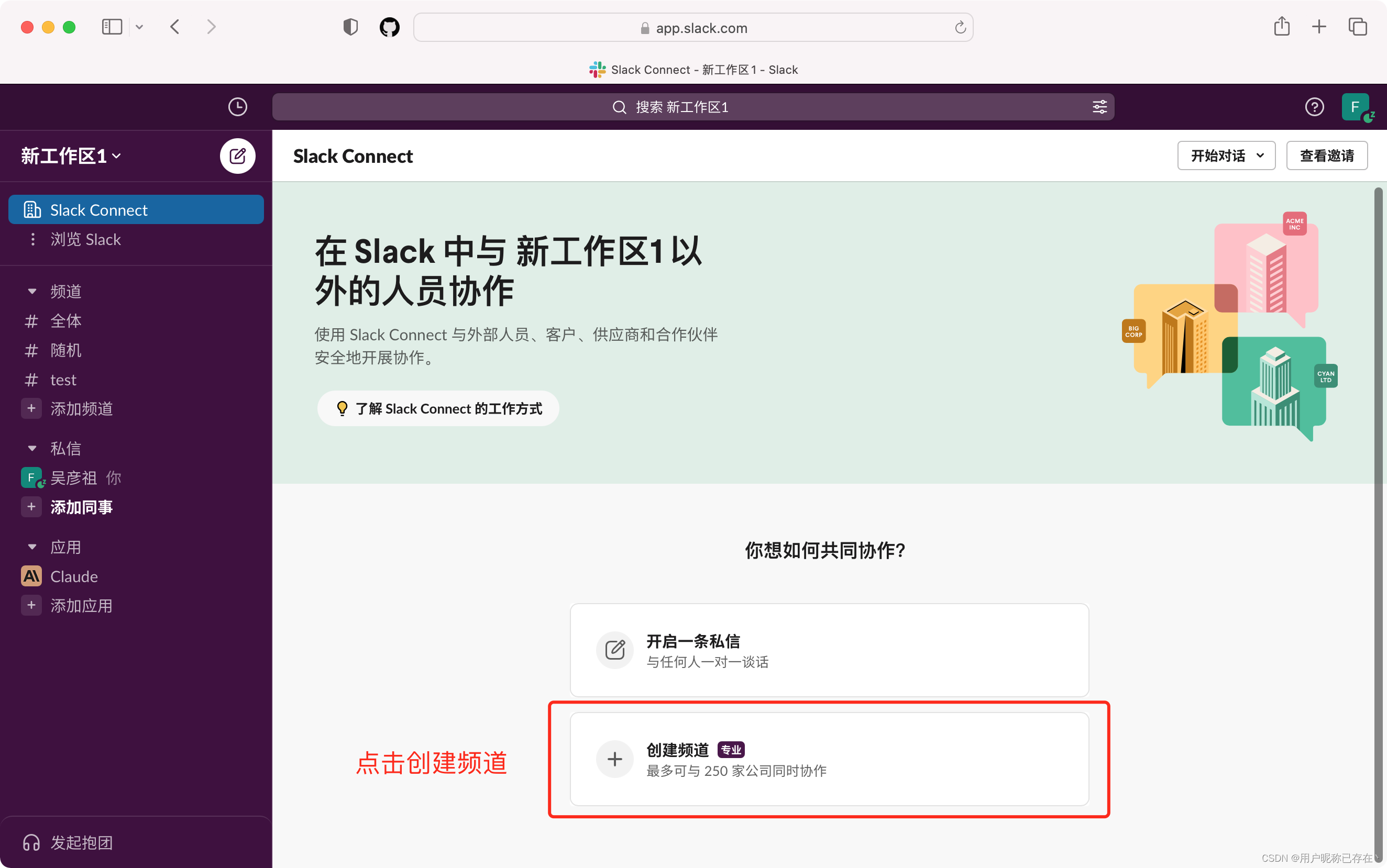Click 了解 Slack Connect 的工作方式 button
1387x868 pixels.
click(435, 408)
